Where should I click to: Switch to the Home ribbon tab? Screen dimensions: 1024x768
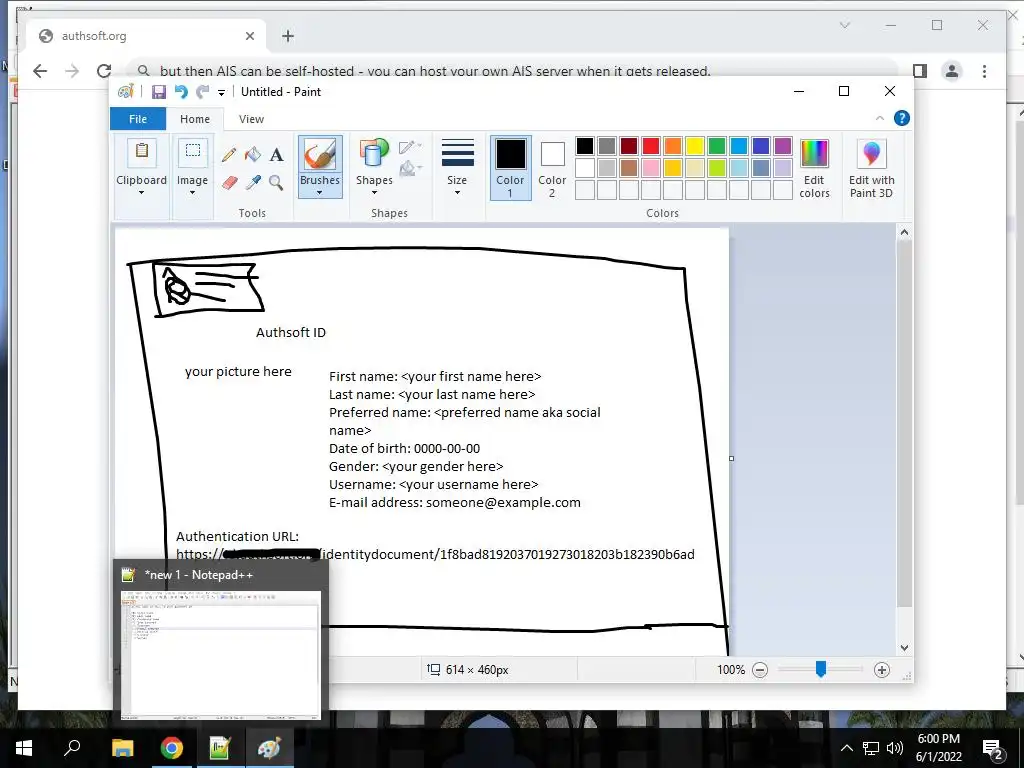coord(195,119)
